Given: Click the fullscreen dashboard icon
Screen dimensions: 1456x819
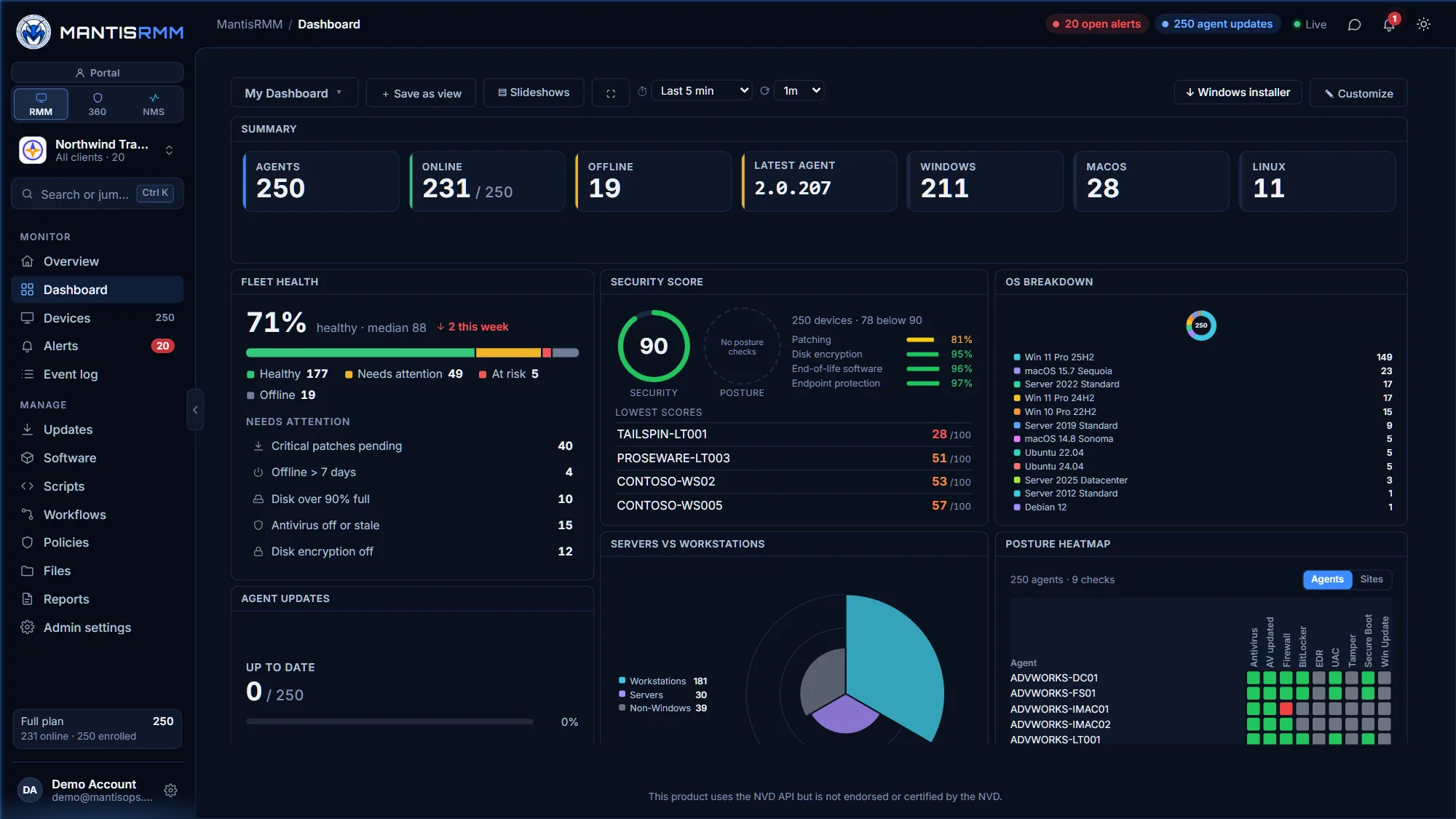Looking at the screenshot, I should (x=611, y=93).
